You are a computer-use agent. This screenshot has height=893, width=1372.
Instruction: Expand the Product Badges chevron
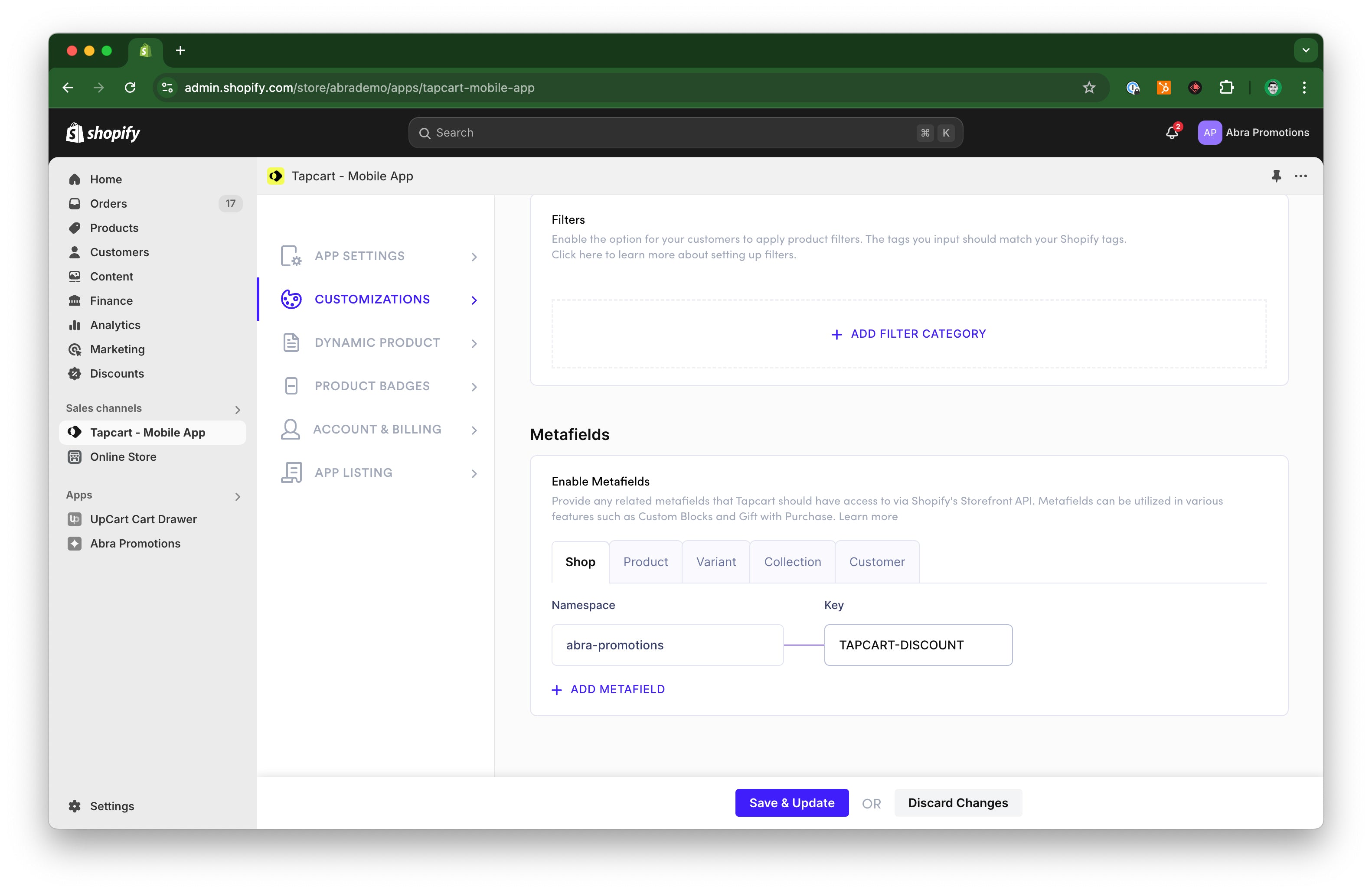(x=474, y=387)
